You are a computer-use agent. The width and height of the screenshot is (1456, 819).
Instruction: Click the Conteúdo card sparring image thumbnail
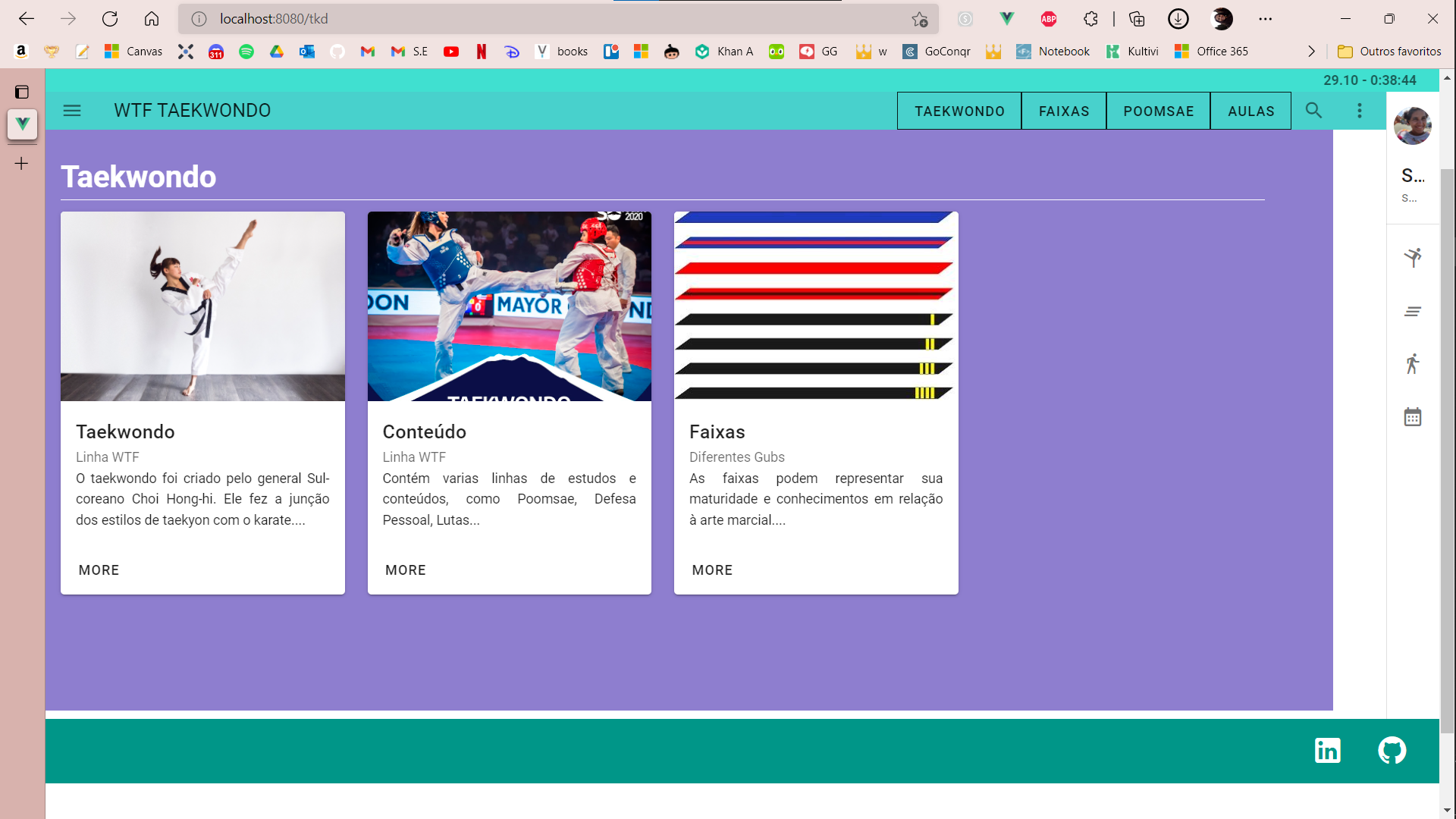point(509,306)
